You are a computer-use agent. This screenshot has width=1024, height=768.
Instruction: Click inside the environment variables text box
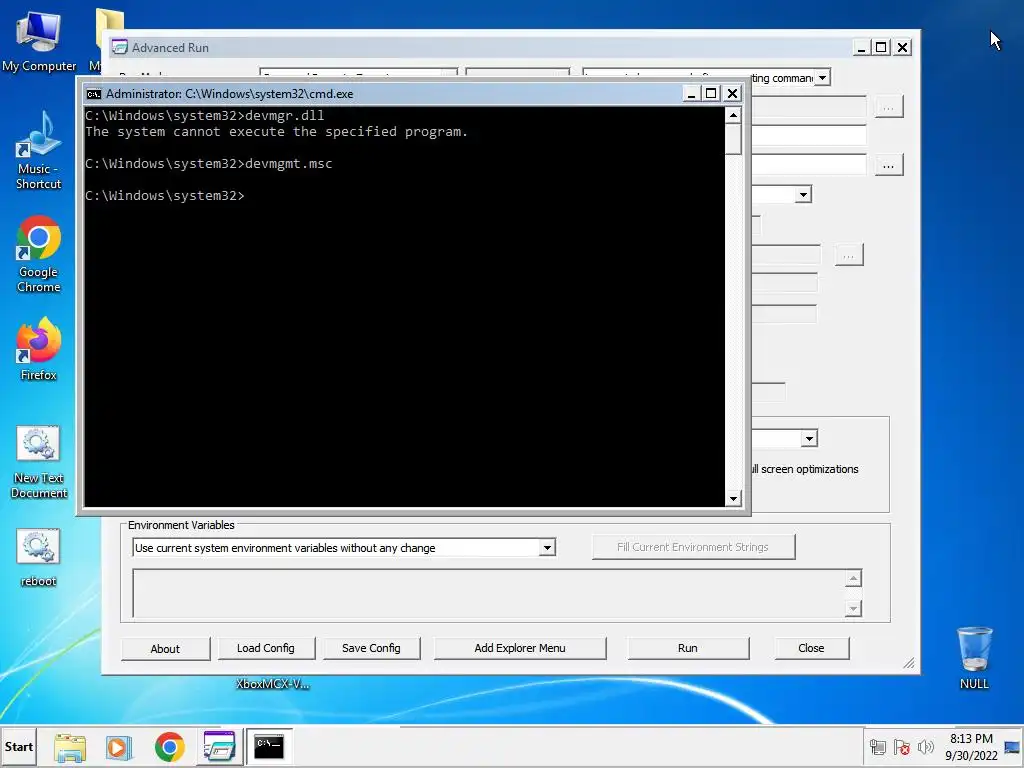click(x=488, y=593)
